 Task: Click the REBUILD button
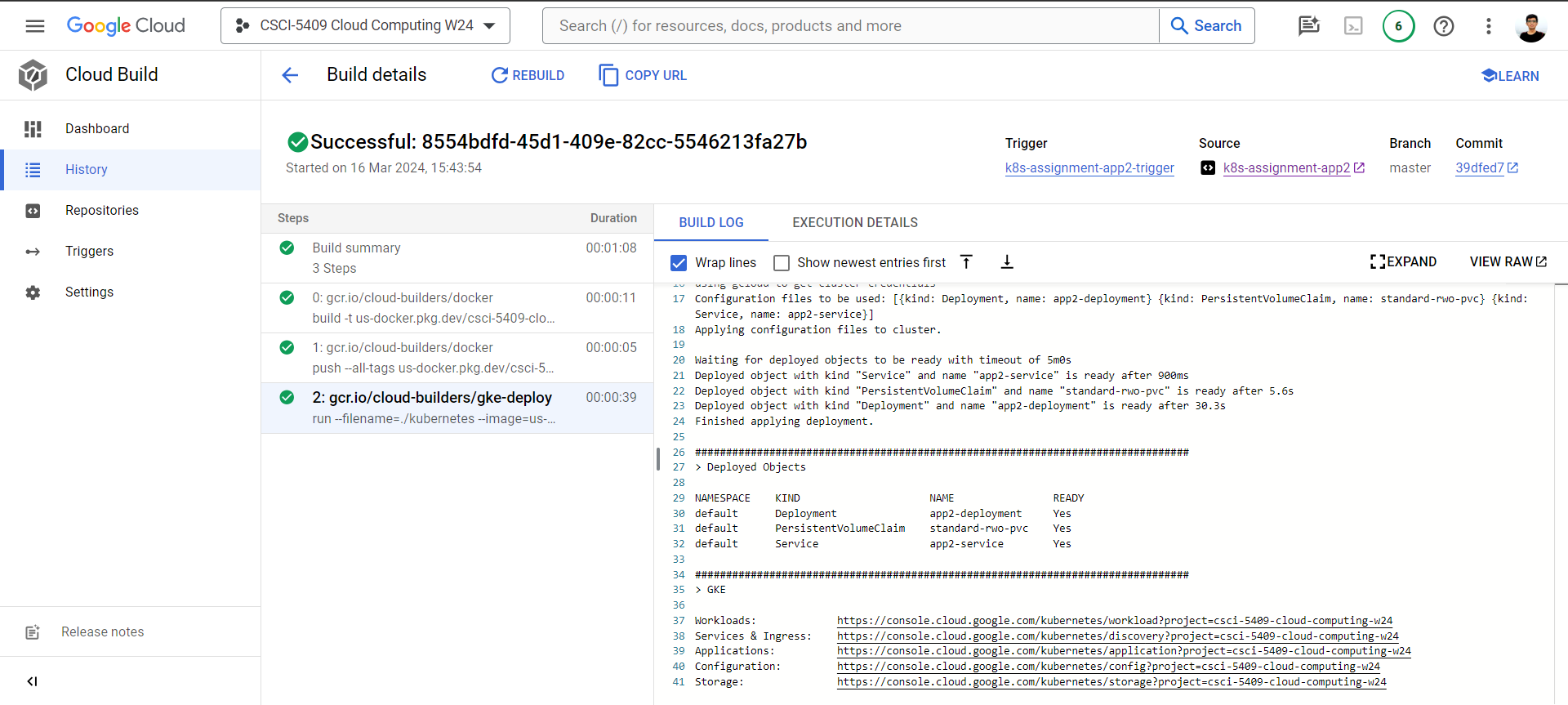[x=528, y=75]
